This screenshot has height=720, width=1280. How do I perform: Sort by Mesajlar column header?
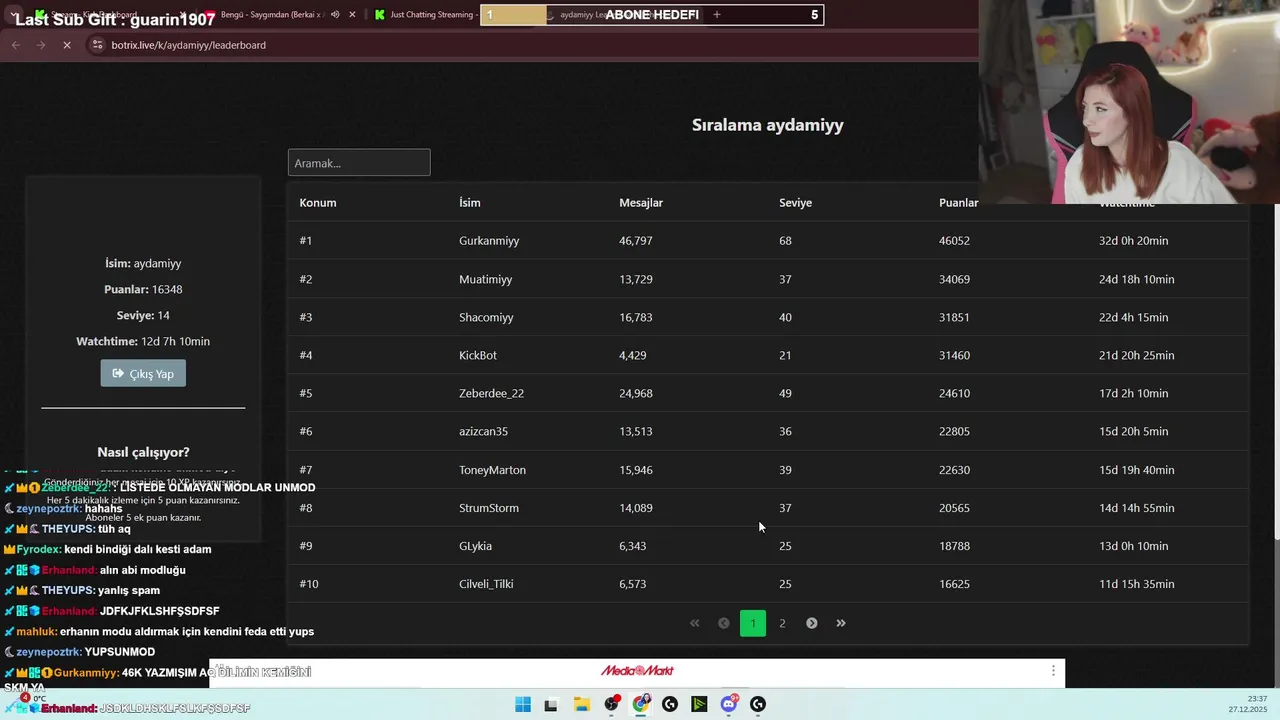(641, 202)
